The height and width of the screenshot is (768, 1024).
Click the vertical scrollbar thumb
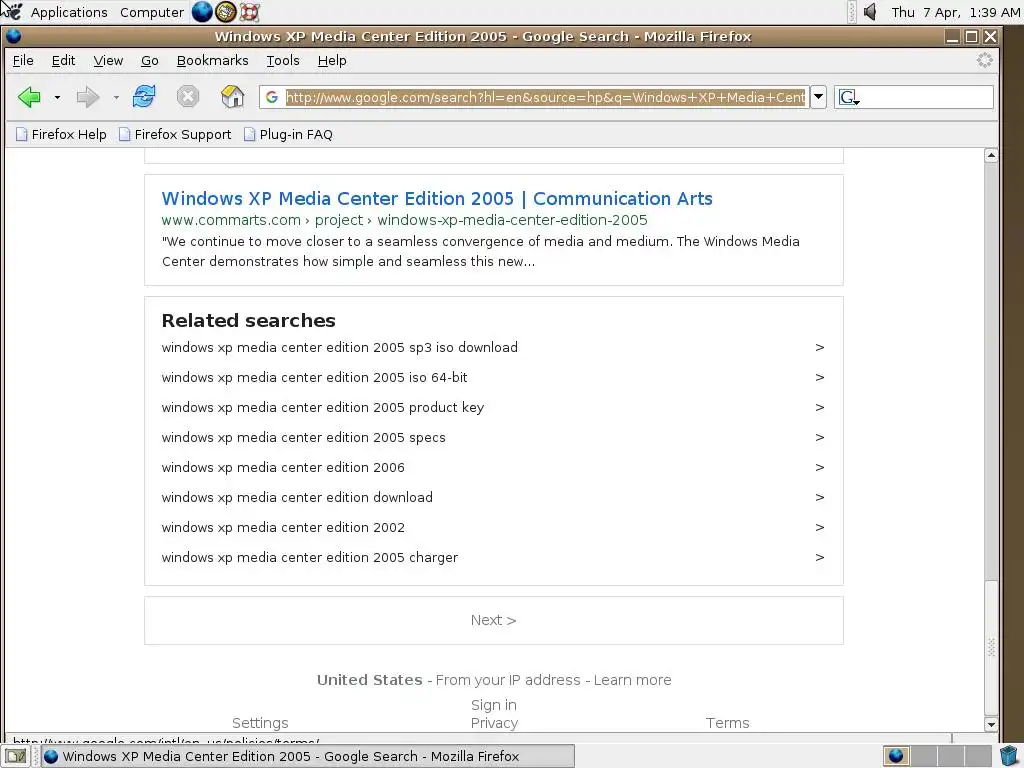tap(991, 647)
